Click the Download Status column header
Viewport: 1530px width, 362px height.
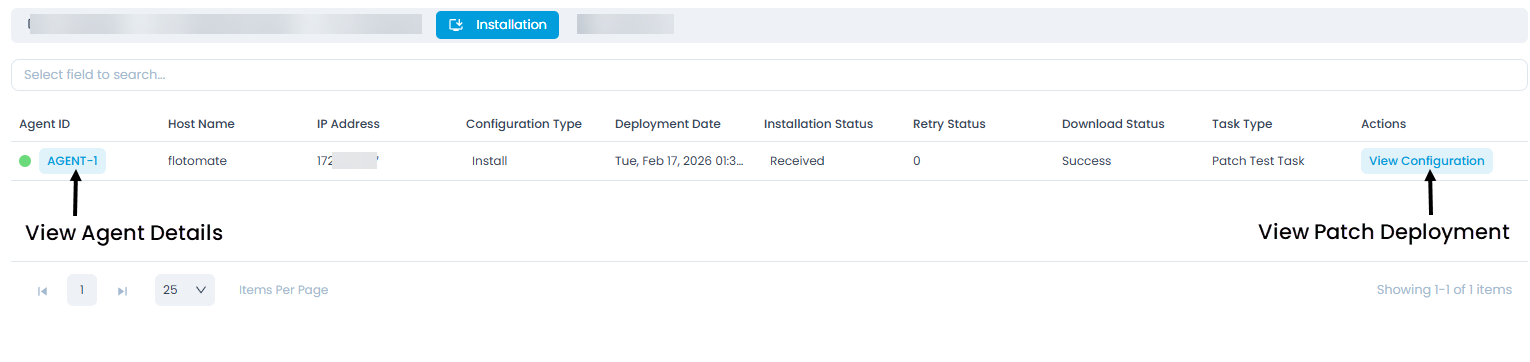pos(1113,124)
